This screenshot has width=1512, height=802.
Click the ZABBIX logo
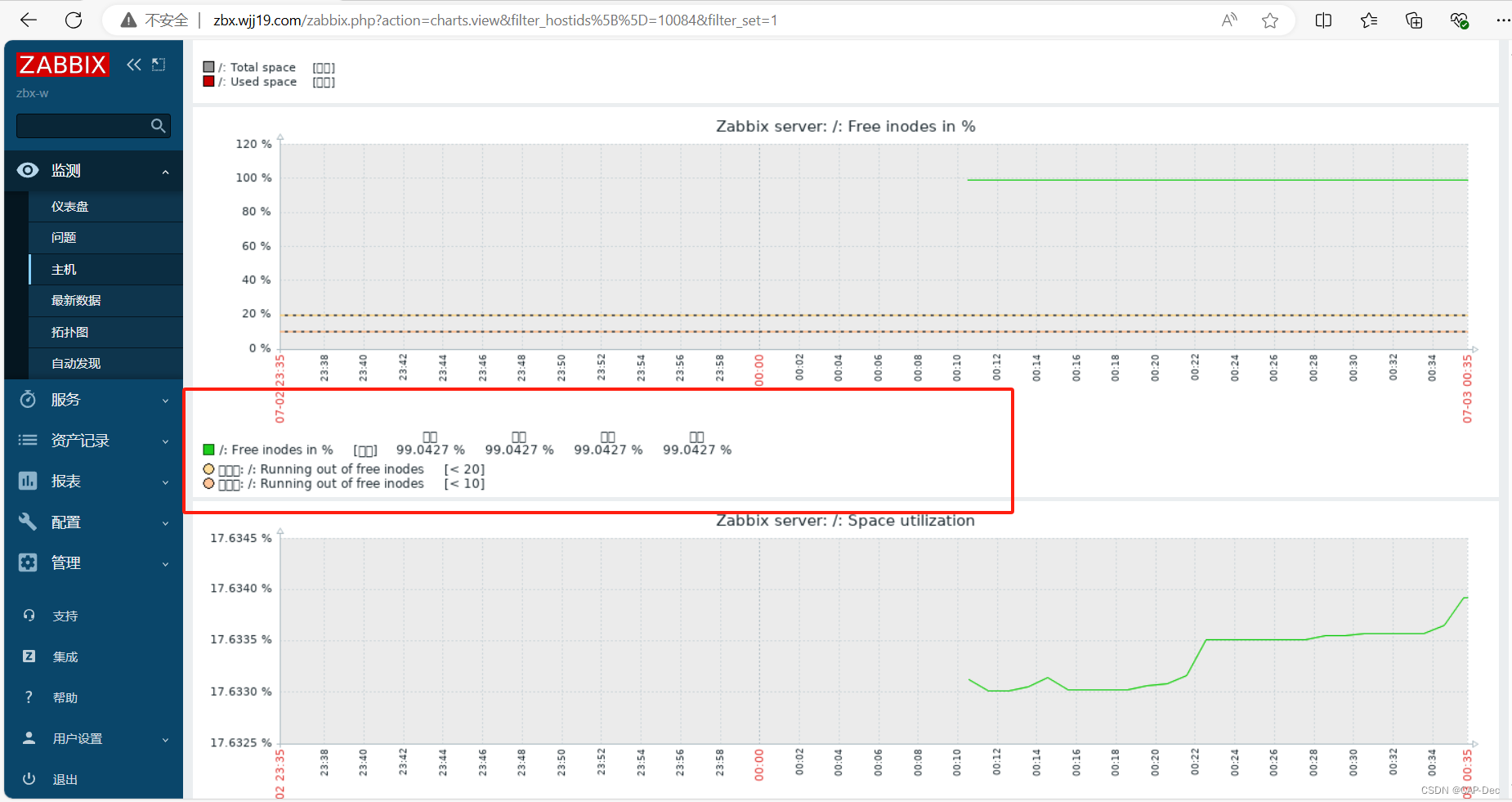coord(62,65)
